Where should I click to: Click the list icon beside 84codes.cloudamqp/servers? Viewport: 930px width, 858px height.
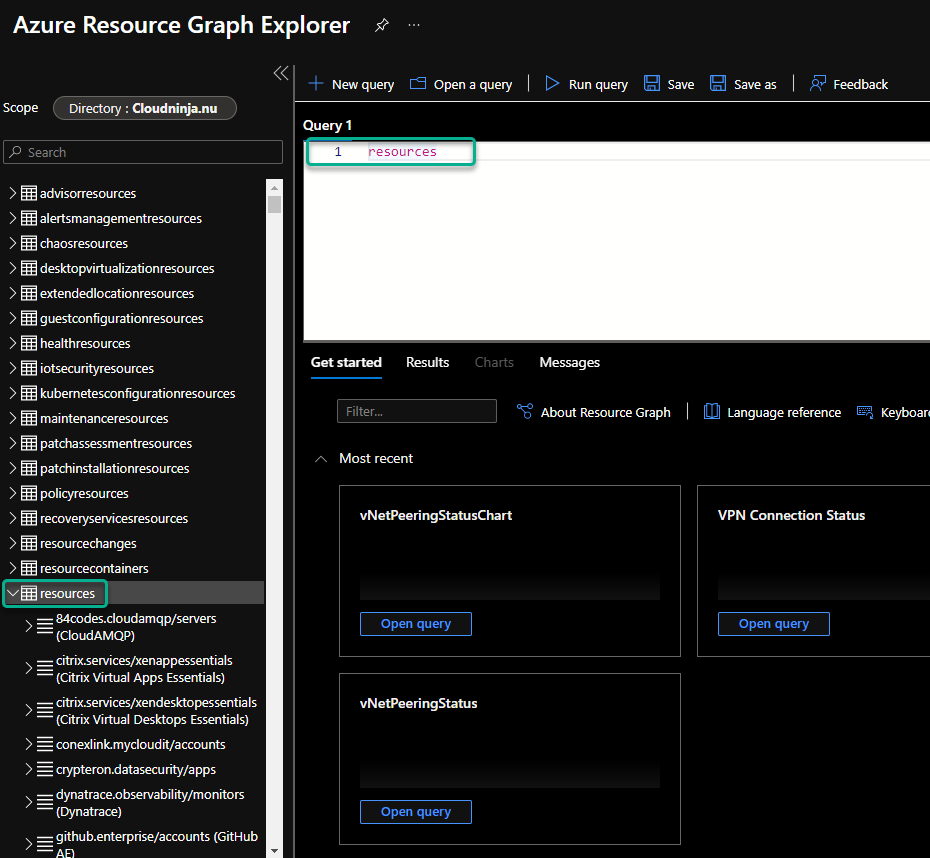pyautogui.click(x=45, y=626)
